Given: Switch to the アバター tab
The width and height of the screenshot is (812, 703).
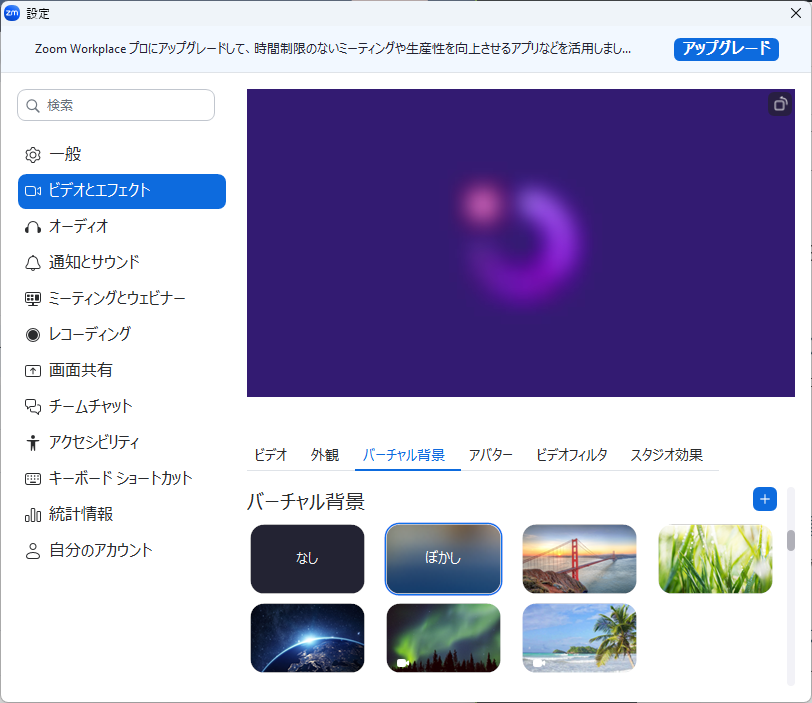Looking at the screenshot, I should click(490, 455).
